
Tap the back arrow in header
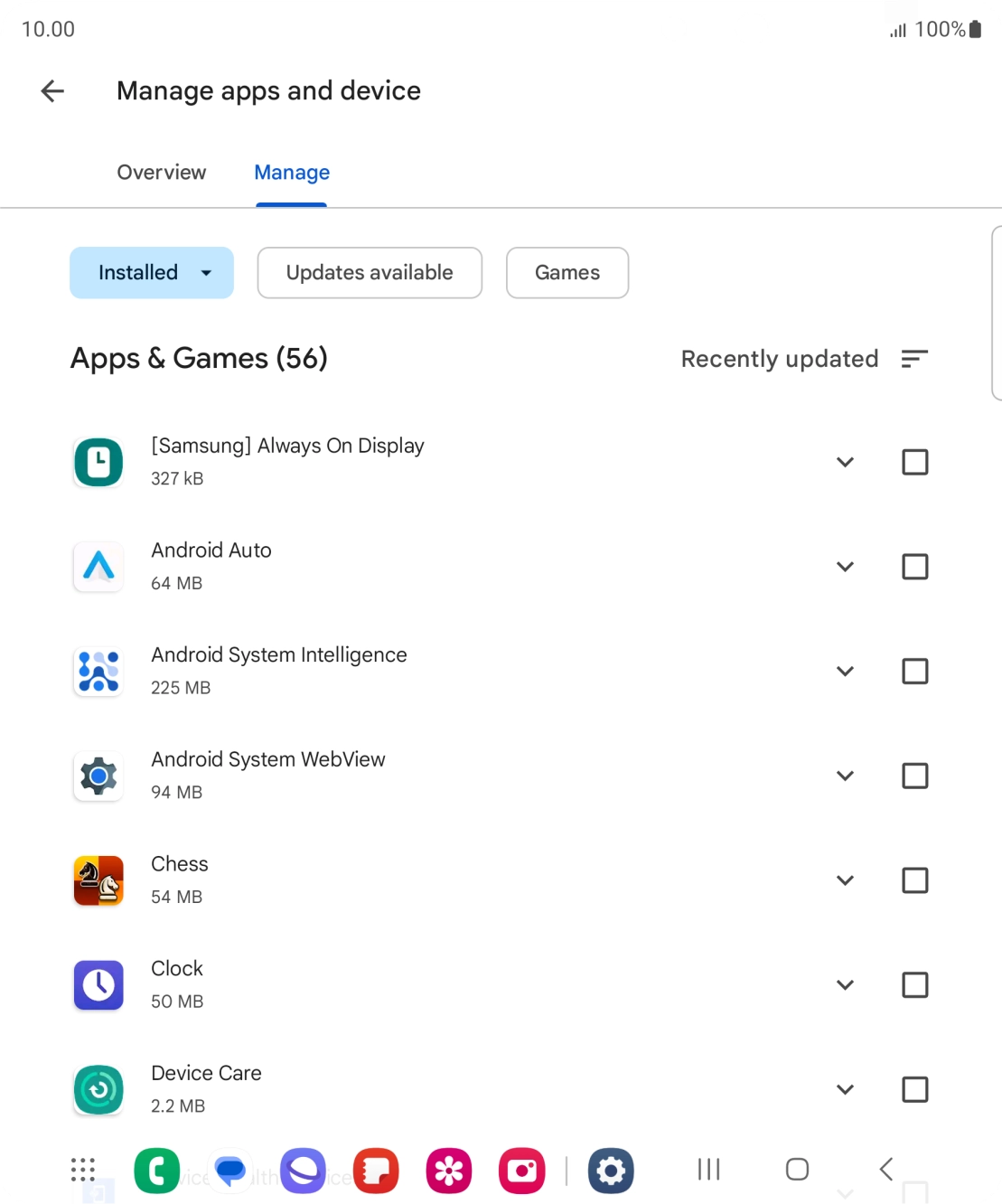coord(52,90)
